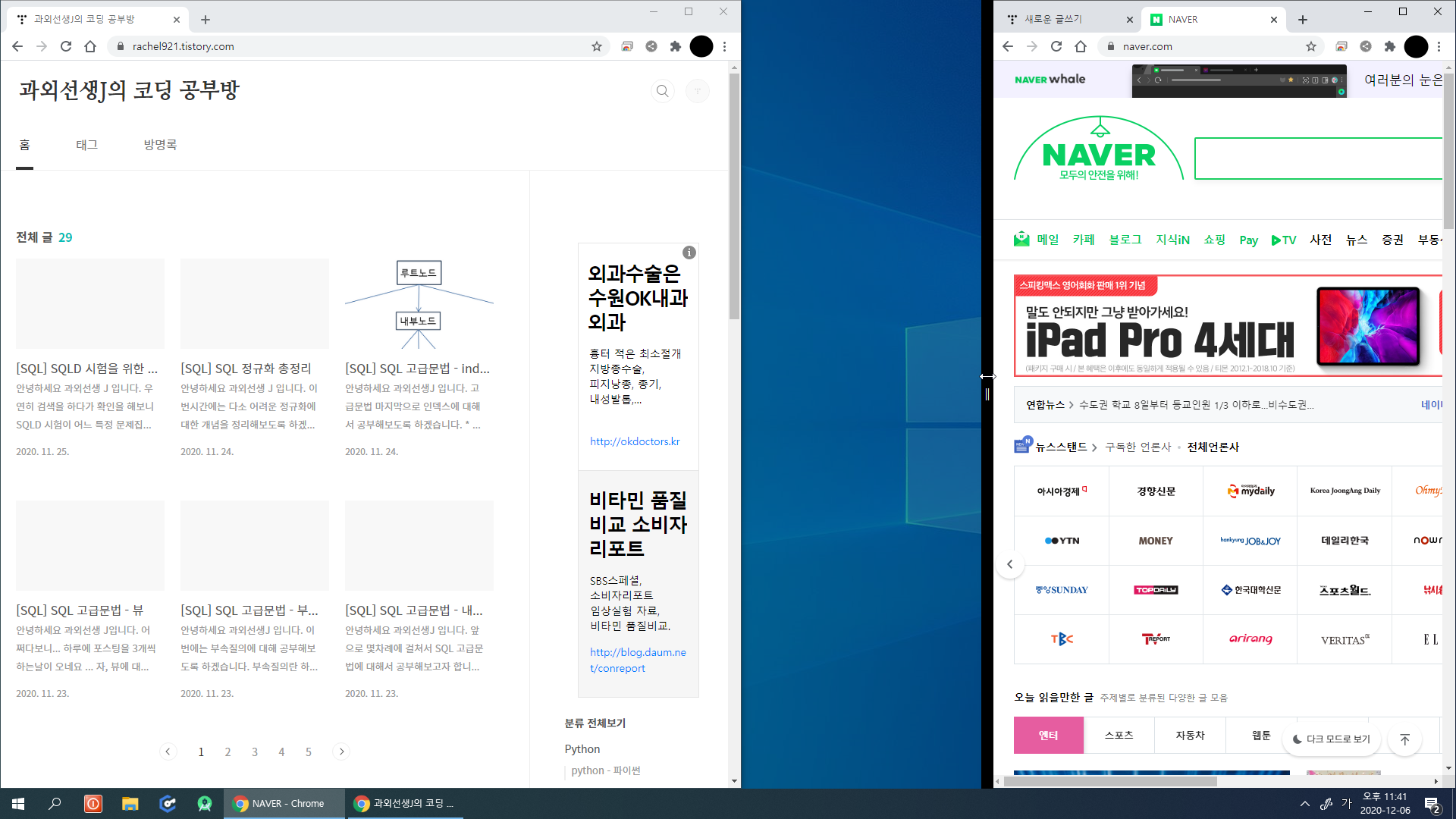
Task: Click the Naver horizontal scrollbar
Action: [x=1109, y=781]
